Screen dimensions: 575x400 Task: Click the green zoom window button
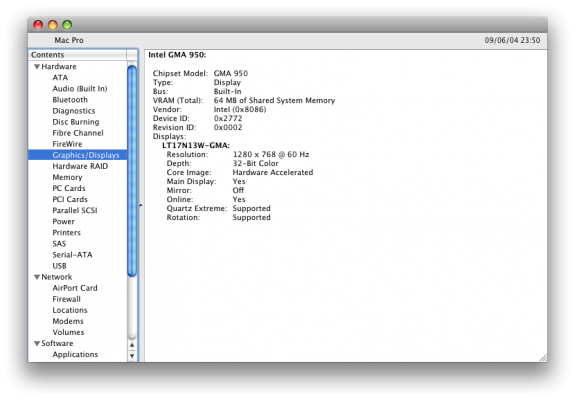click(x=67, y=25)
